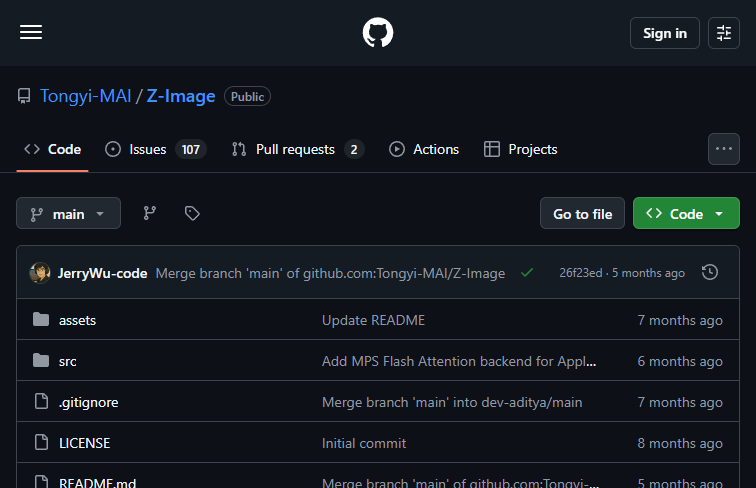The height and width of the screenshot is (488, 756).
Task: Open the hamburger navigation menu
Action: 31,32
